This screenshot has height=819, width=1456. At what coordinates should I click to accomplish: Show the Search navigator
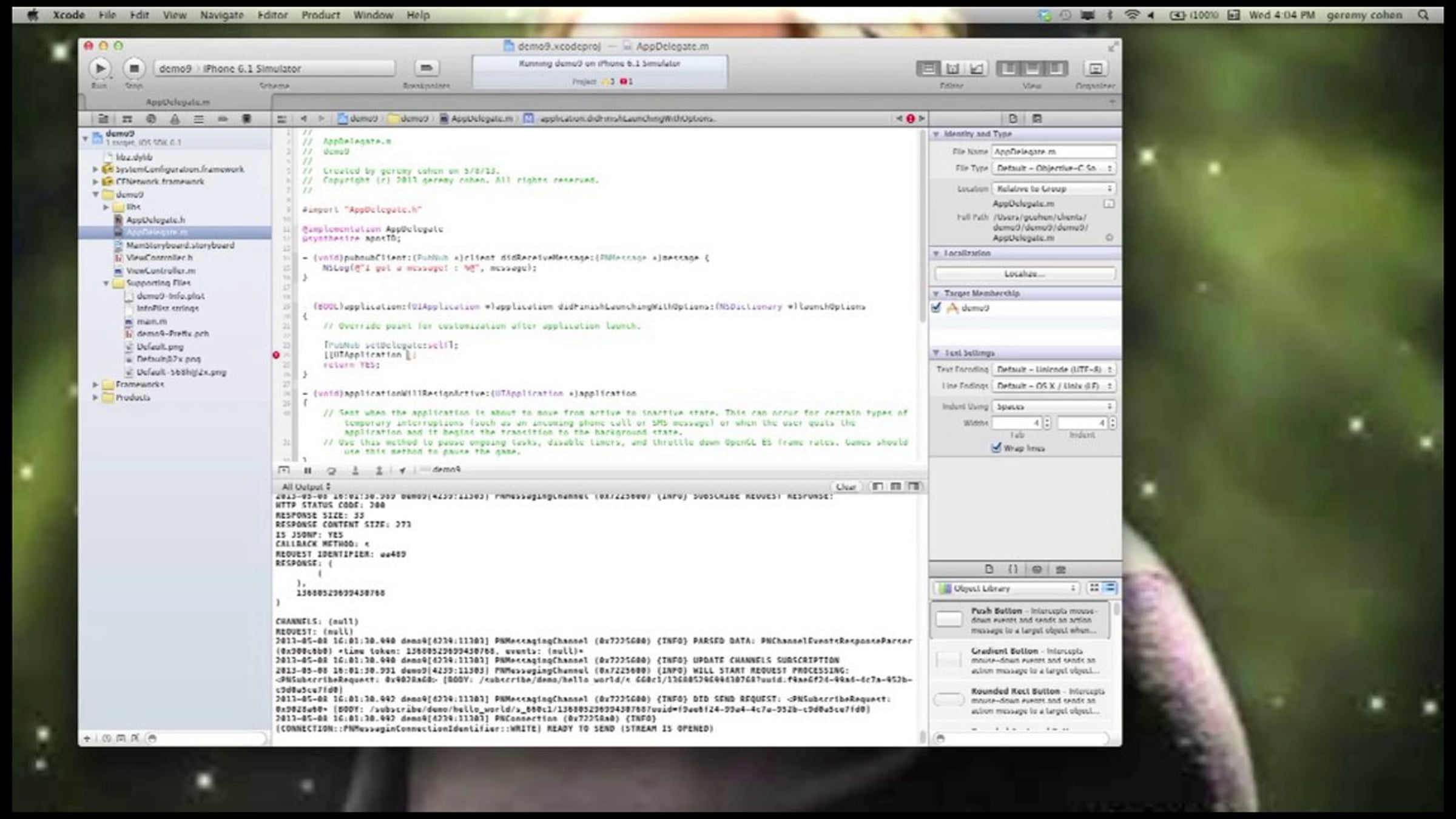pos(151,119)
